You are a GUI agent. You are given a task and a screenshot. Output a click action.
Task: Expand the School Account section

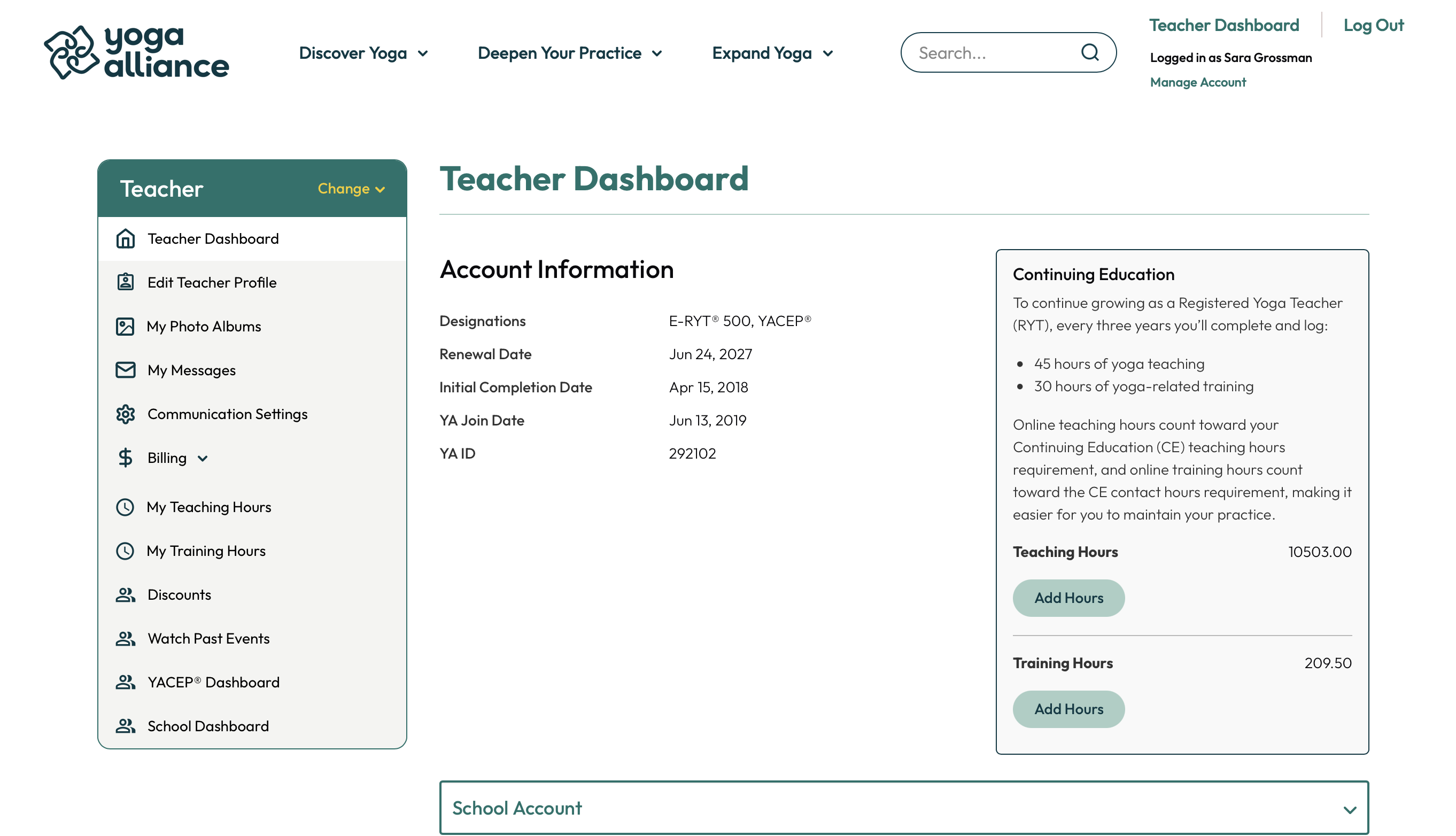point(904,807)
